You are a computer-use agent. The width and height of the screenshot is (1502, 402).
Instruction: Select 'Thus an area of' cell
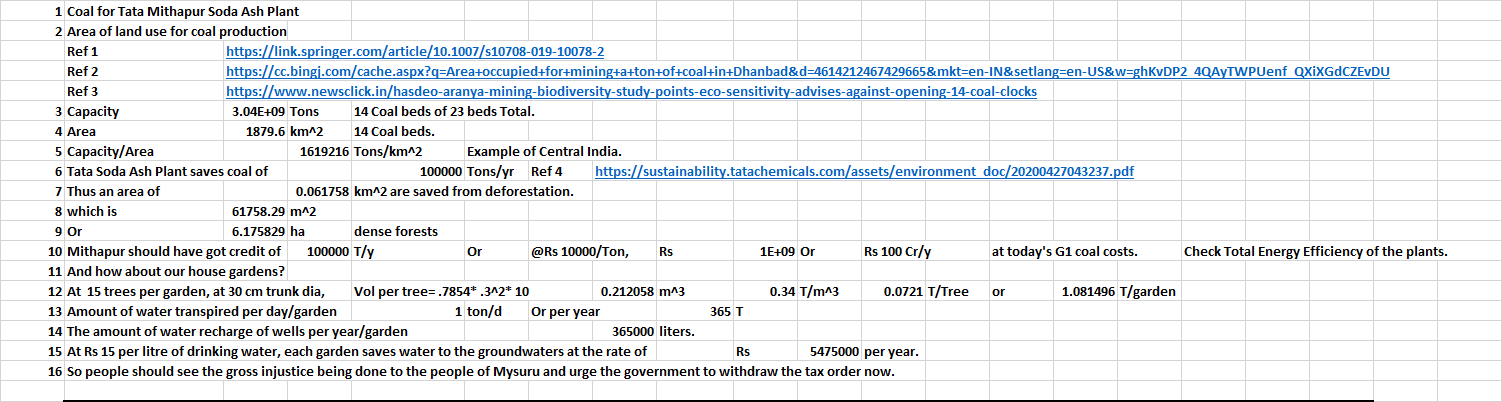(113, 191)
